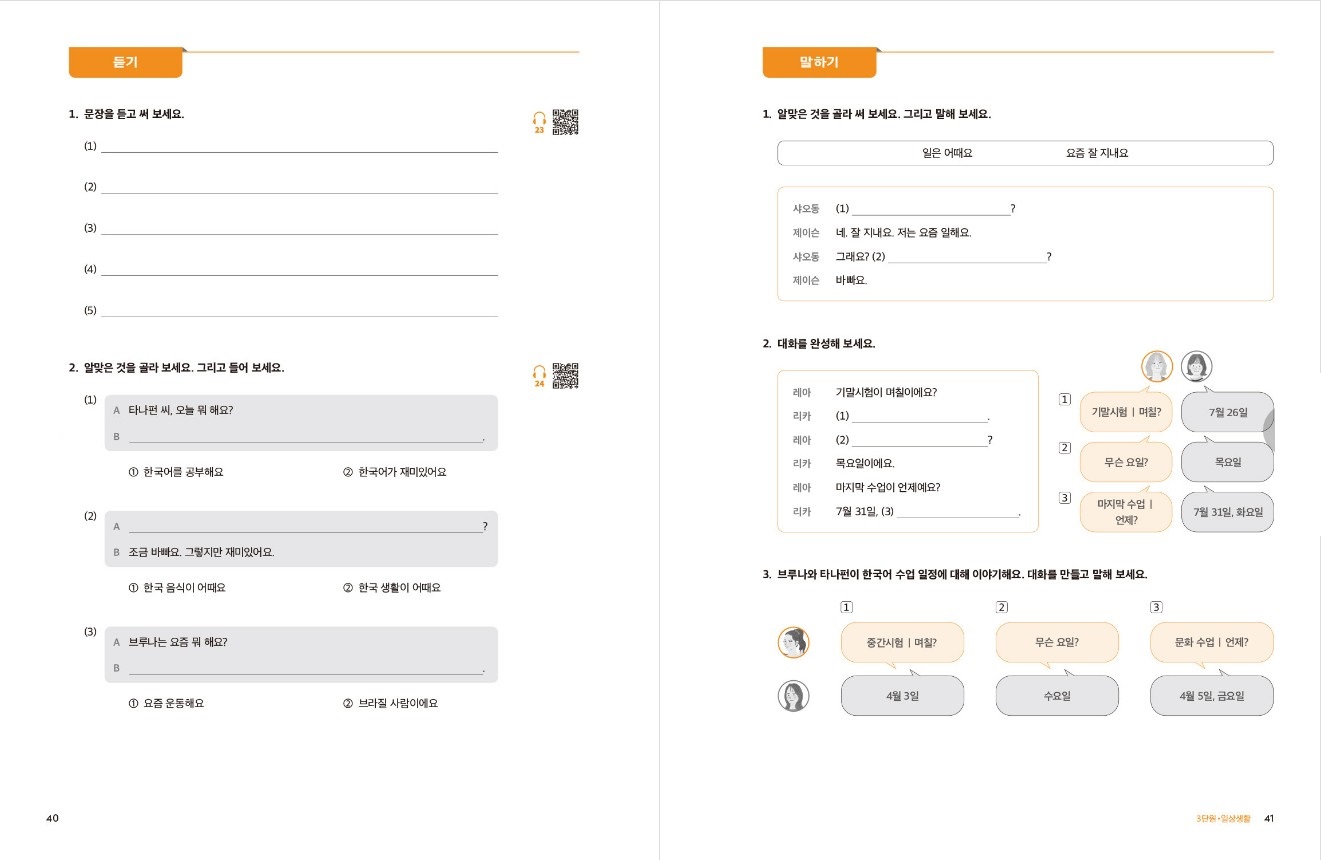
Task: Click the headphone audio icon numbered 24
Action: (x=537, y=373)
